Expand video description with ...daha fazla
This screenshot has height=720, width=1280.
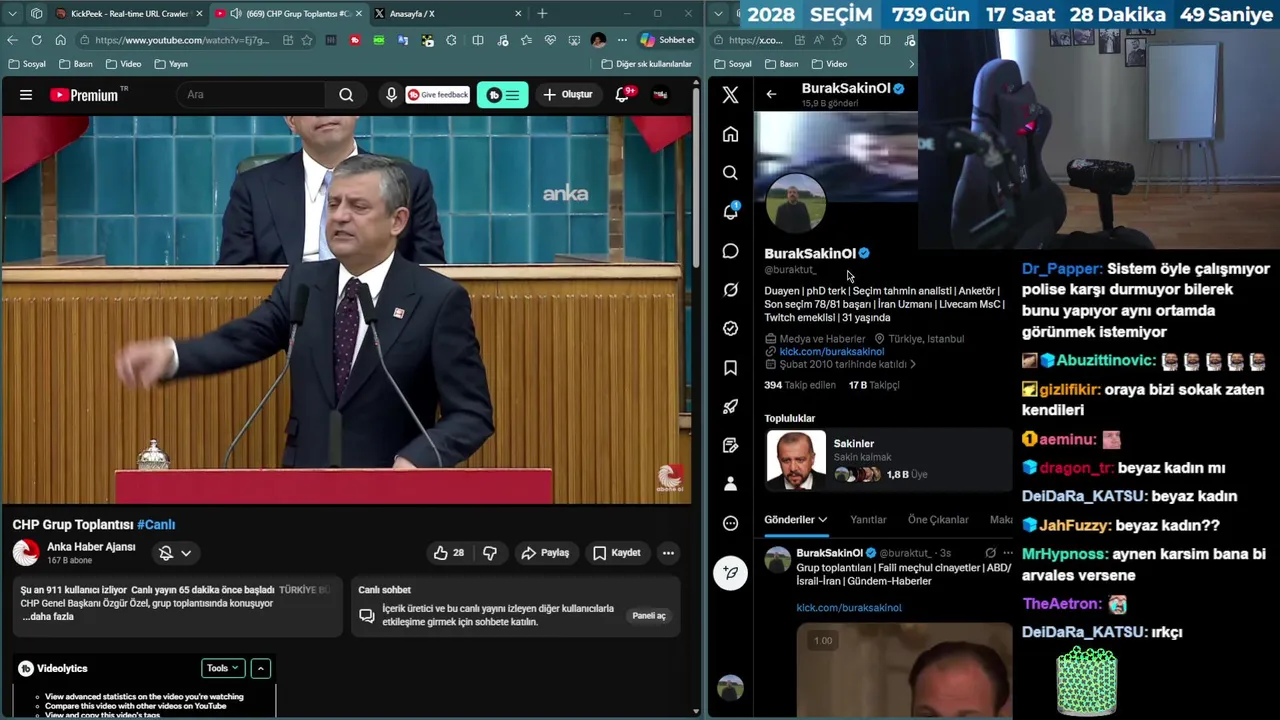point(47,617)
